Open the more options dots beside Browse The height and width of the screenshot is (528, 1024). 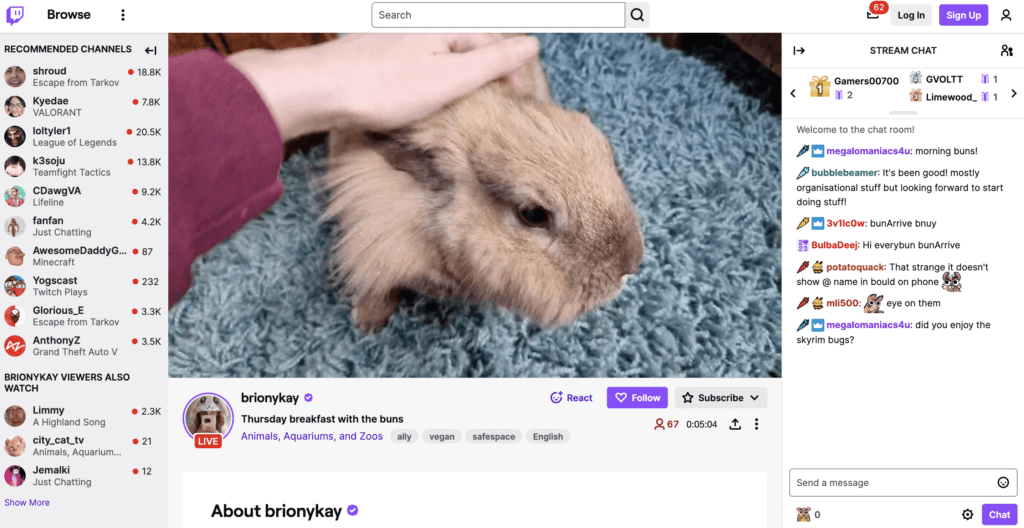[123, 15]
